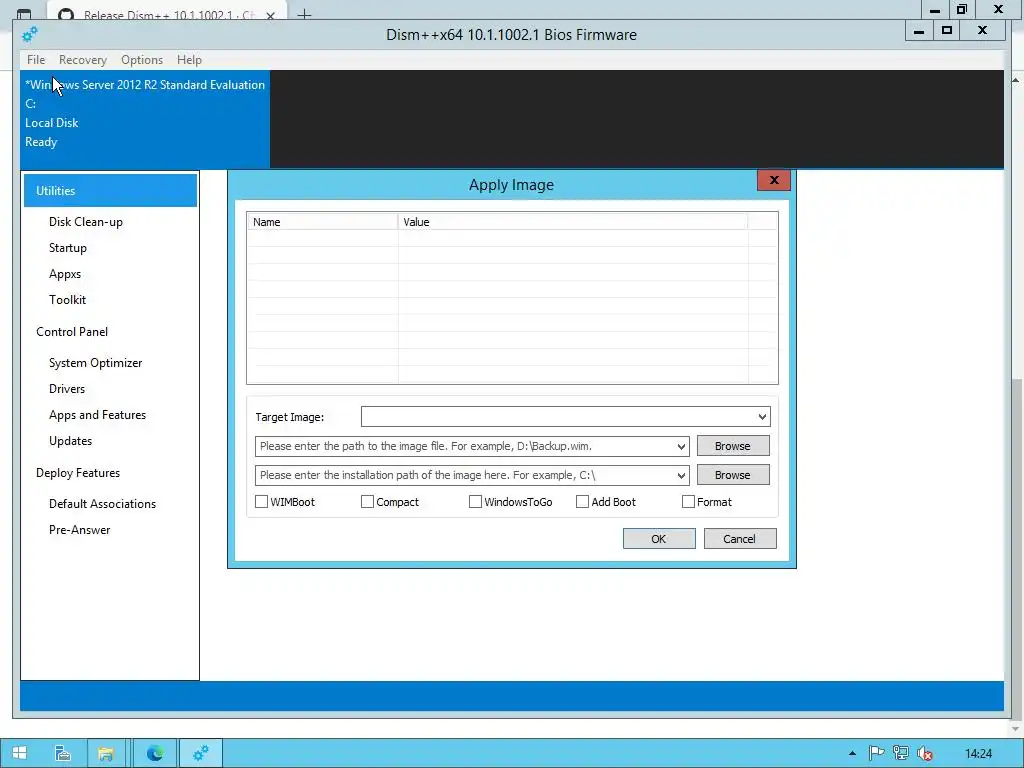Click the Dism++ gear icon in title bar
1024x768 pixels.
(29, 35)
